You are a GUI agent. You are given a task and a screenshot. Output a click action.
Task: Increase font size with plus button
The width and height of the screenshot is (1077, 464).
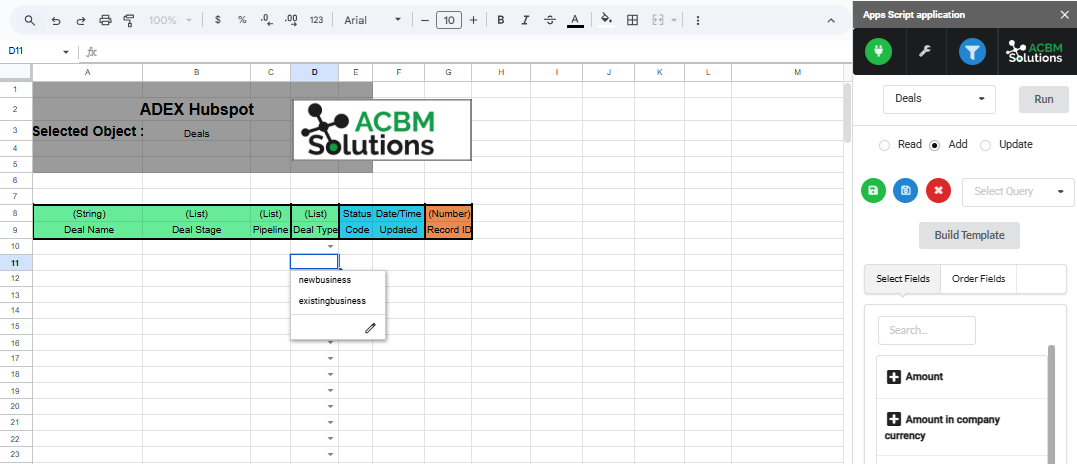[473, 21]
